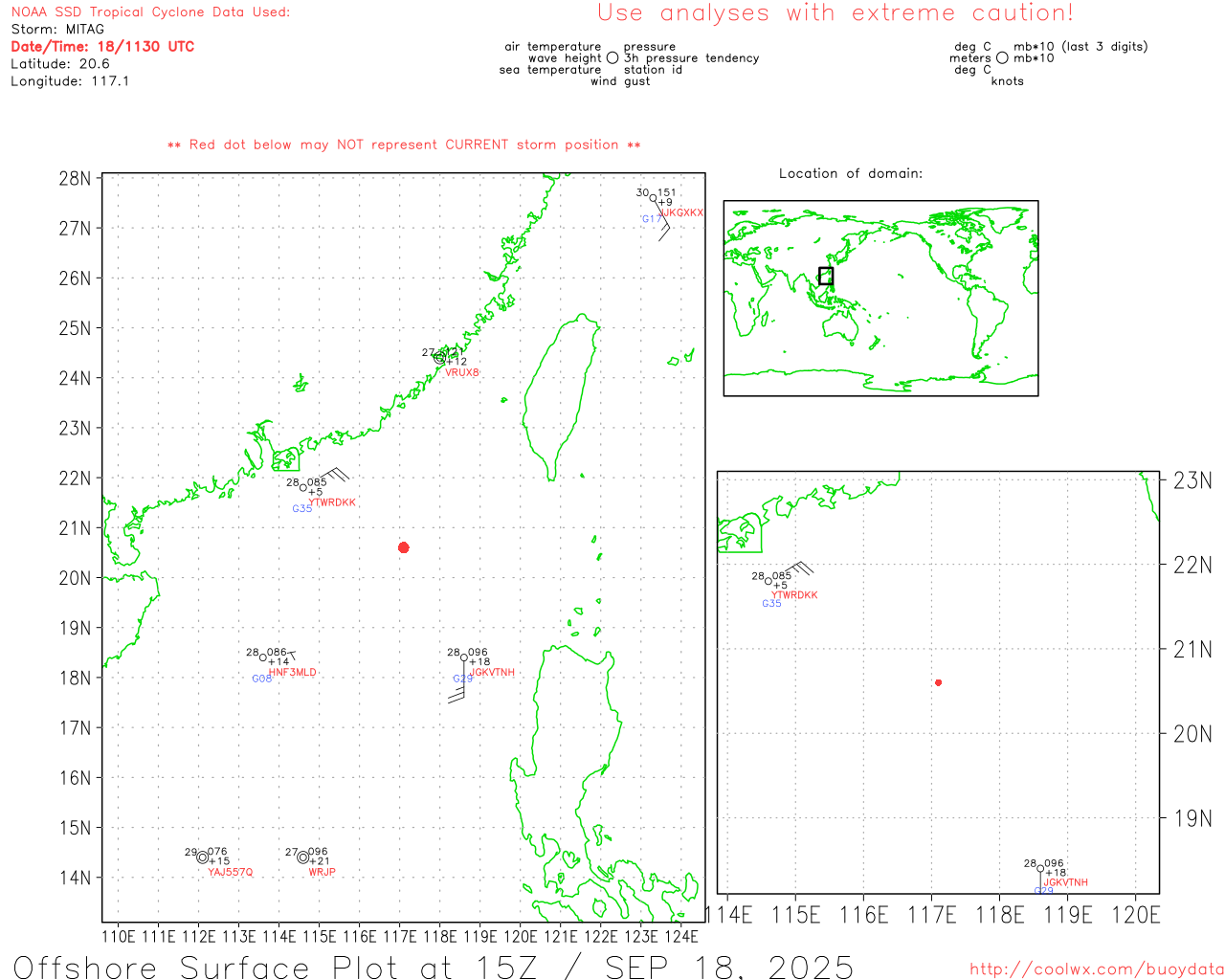Image resolution: width=1225 pixels, height=980 pixels.
Task: Click blue gust label G08
Action: coord(262,679)
